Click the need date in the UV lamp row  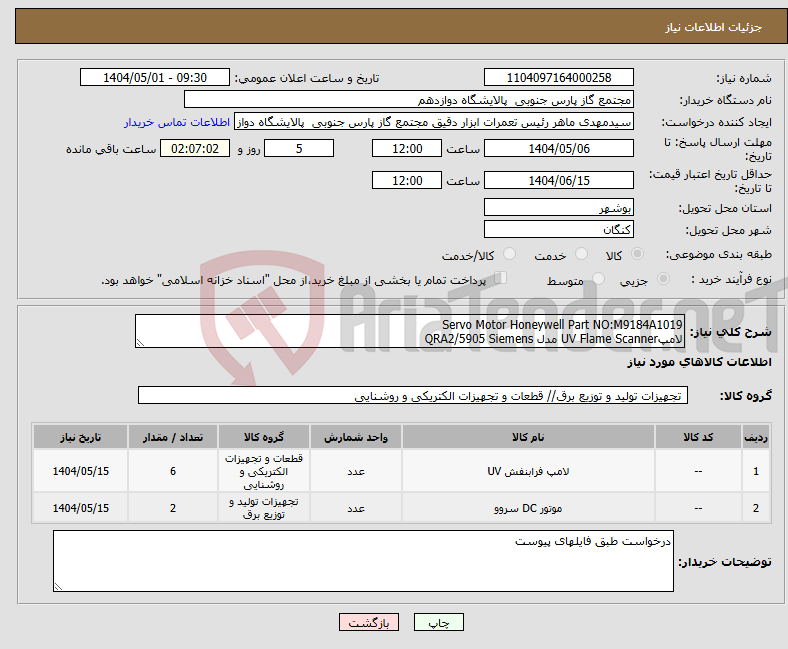[x=80, y=471]
